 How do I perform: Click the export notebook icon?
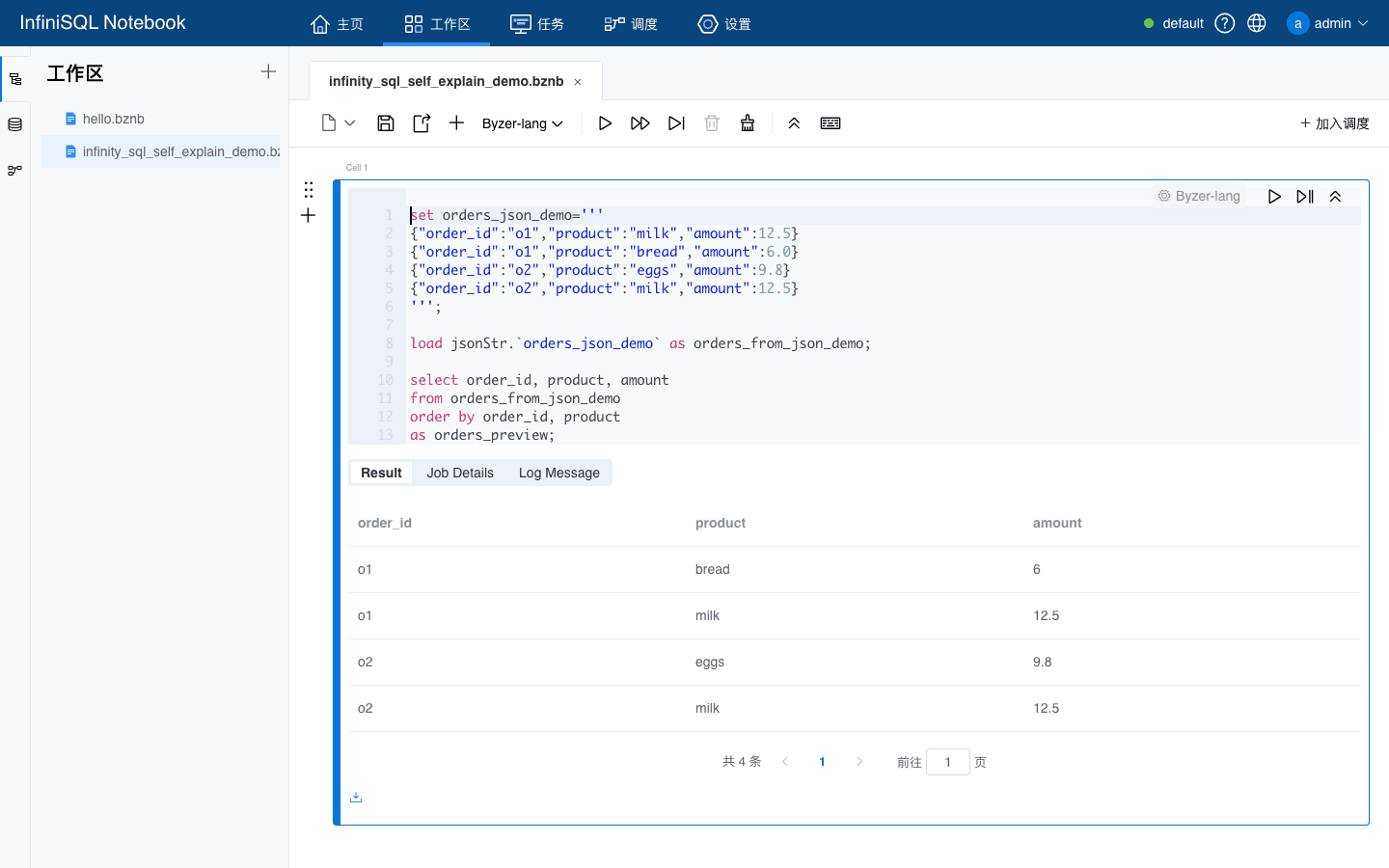(x=422, y=122)
